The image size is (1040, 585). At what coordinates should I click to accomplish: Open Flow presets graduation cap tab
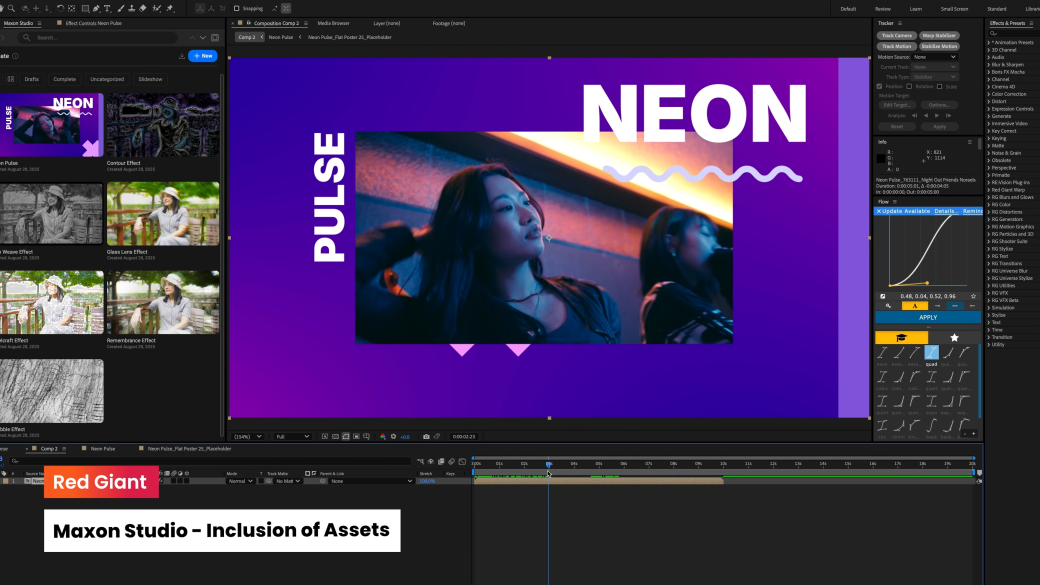(x=901, y=338)
